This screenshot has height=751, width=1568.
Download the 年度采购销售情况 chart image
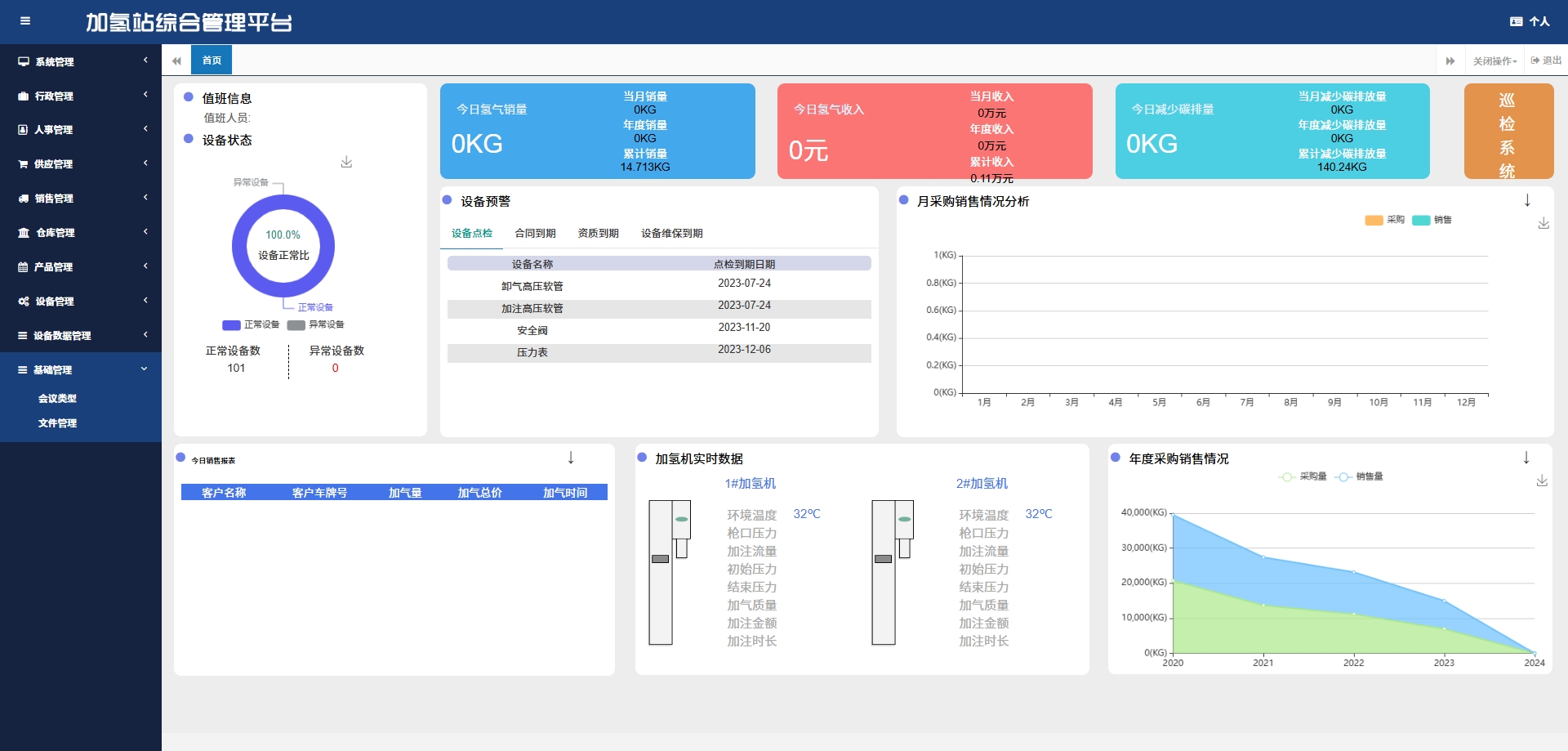pyautogui.click(x=1542, y=481)
